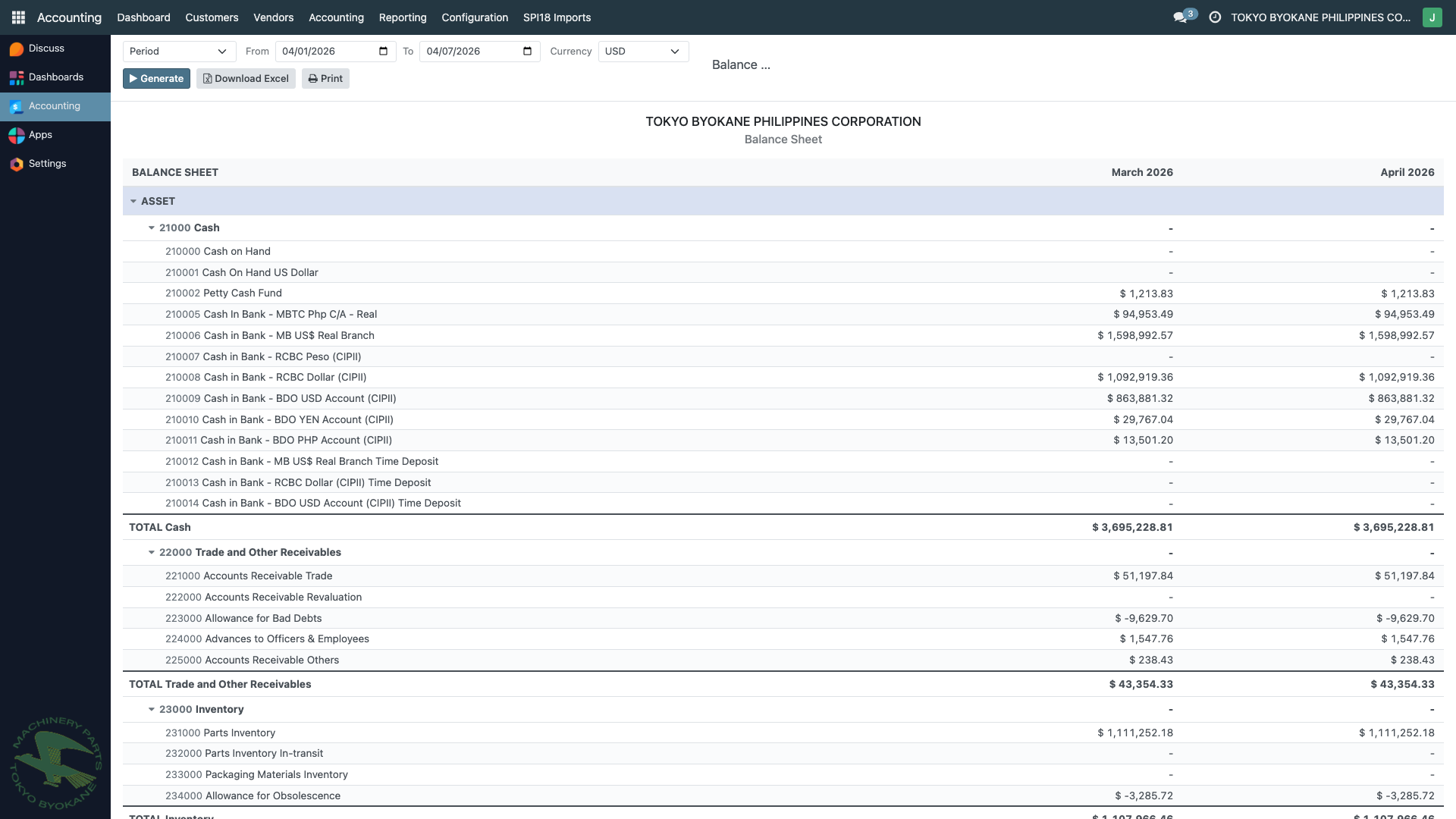The image size is (1456, 819).
Task: Click the Generate button
Action: (155, 78)
